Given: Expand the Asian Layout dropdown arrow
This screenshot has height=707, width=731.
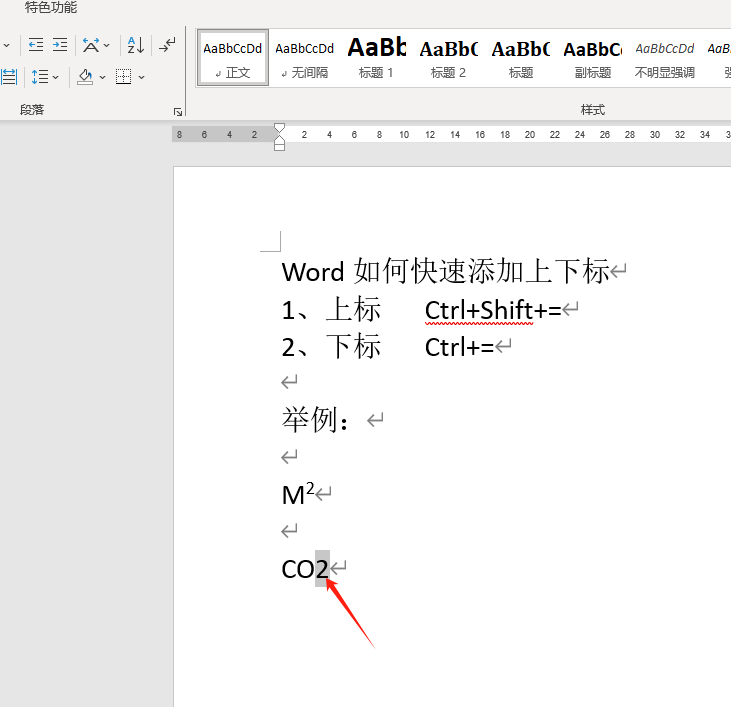Looking at the screenshot, I should pos(107,45).
